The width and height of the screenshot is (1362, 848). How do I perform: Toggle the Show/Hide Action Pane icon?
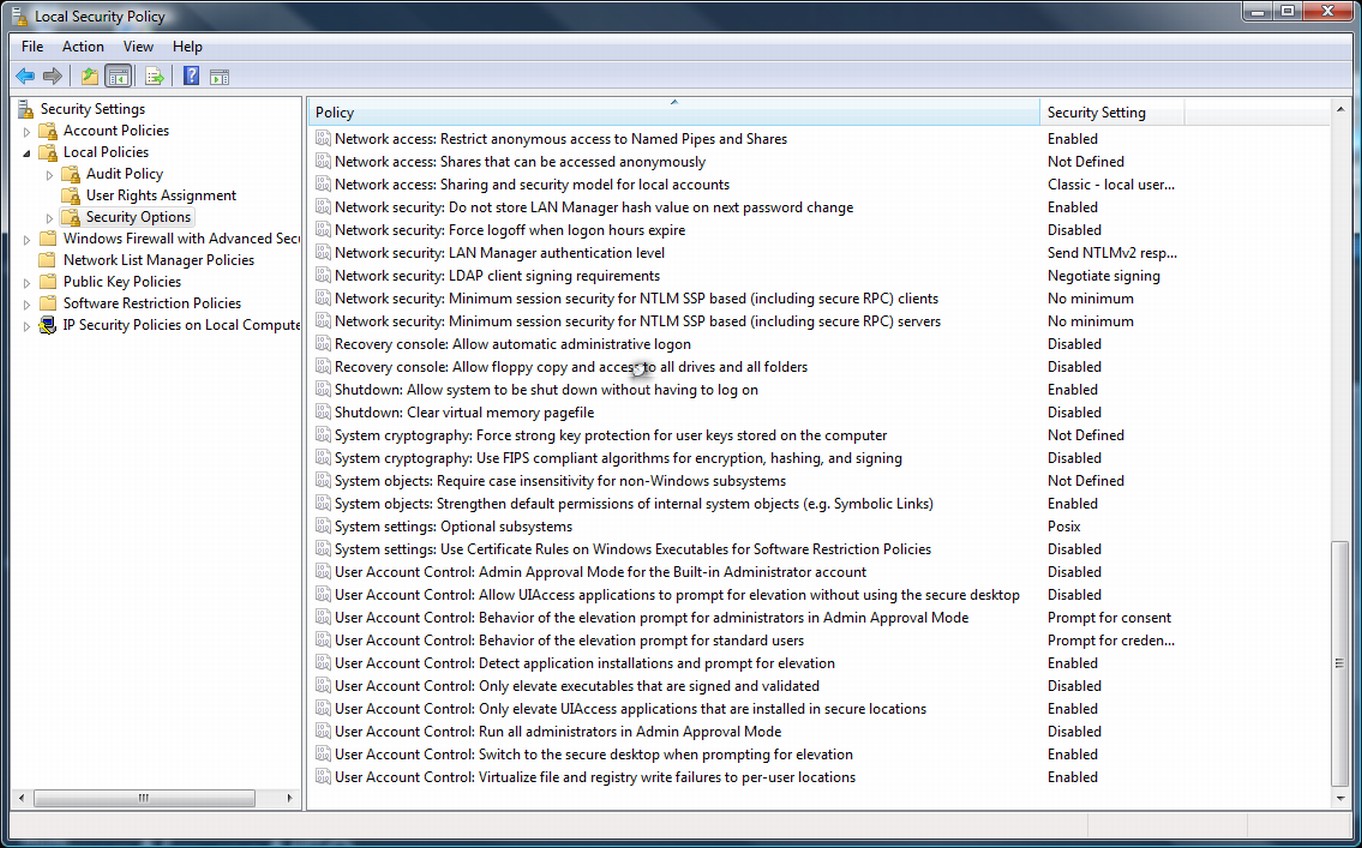click(x=220, y=76)
